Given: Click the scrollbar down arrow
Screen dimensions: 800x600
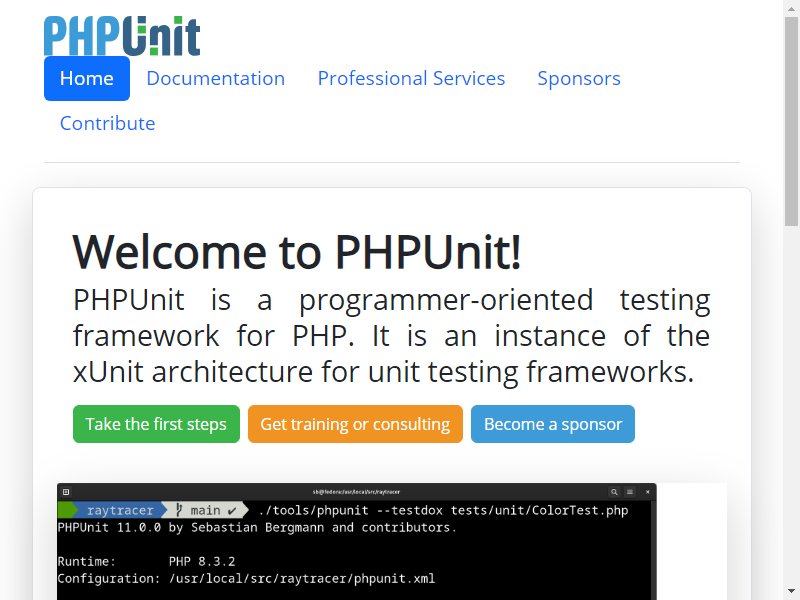Looking at the screenshot, I should click(x=791, y=592).
